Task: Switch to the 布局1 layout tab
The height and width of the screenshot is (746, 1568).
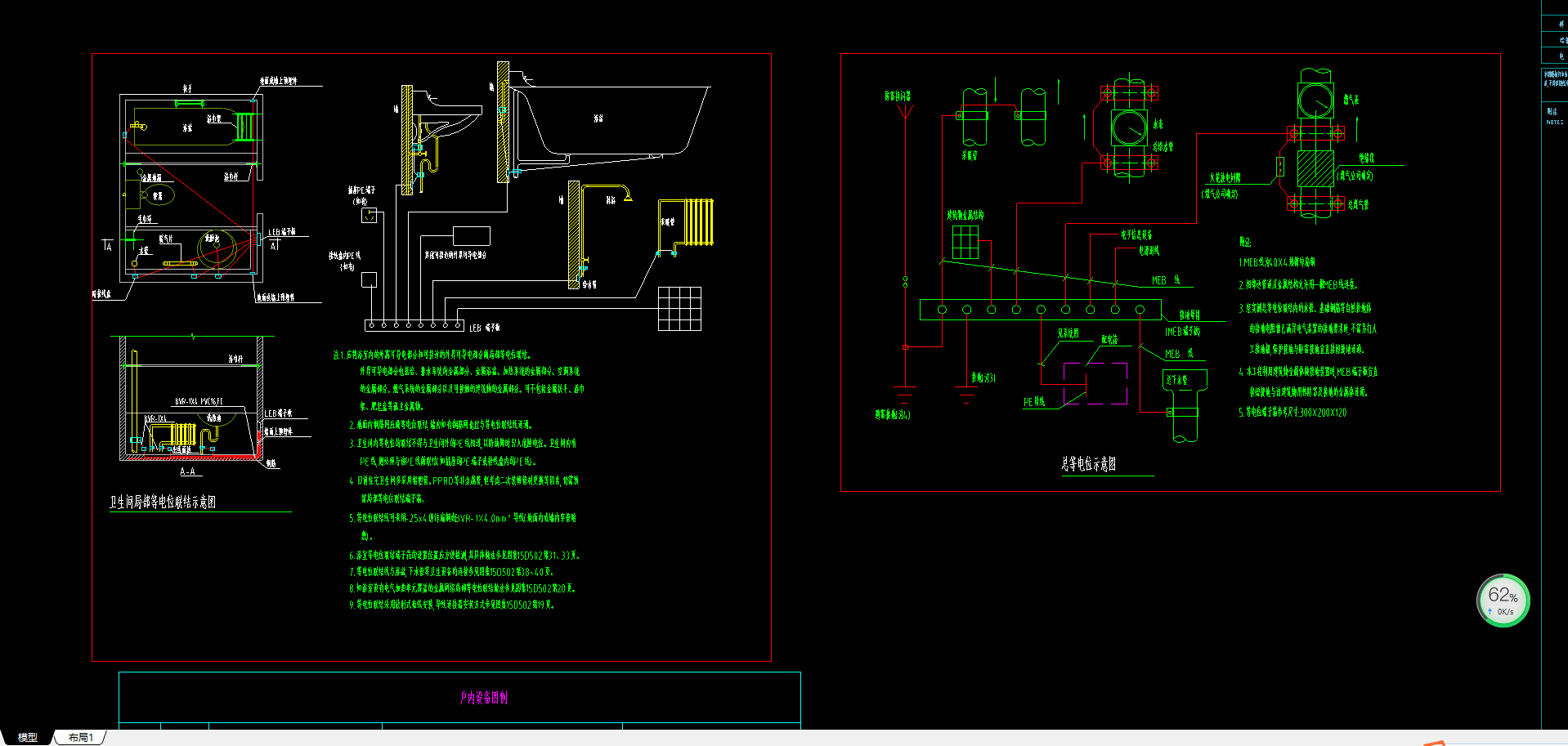Action: point(80,737)
